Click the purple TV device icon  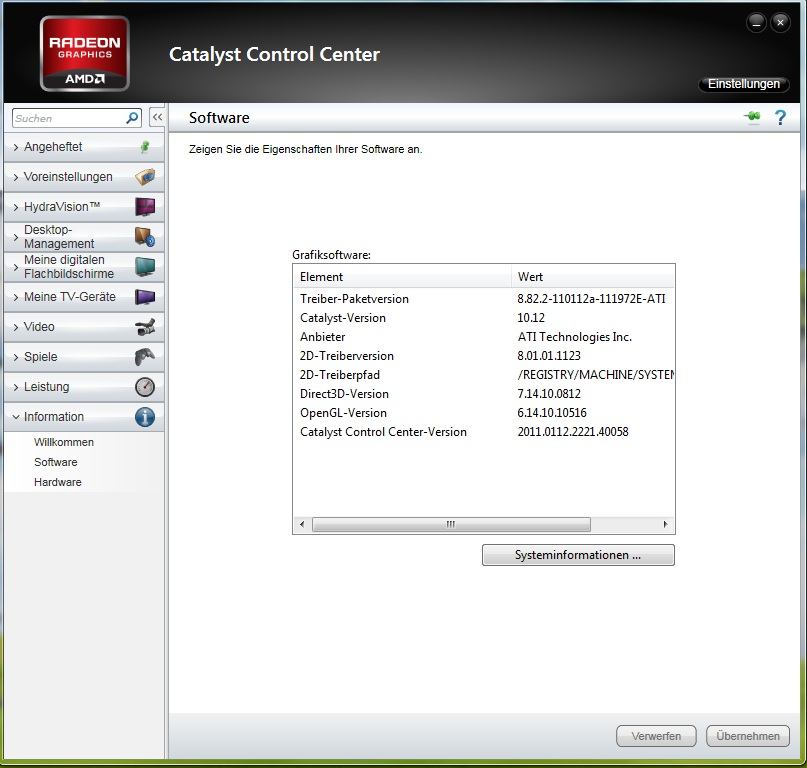[x=145, y=297]
